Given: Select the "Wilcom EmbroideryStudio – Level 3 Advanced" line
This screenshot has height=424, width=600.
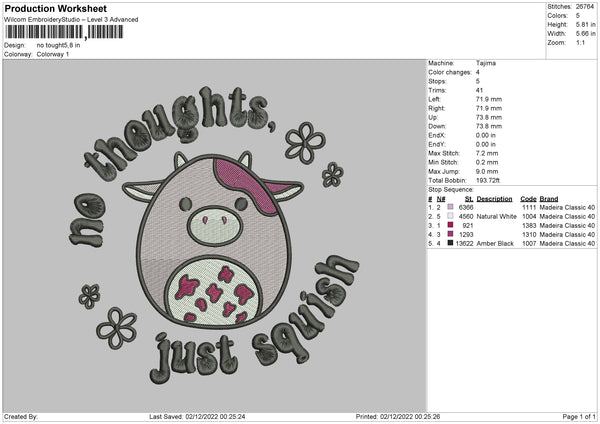Looking at the screenshot, I should click(71, 20).
